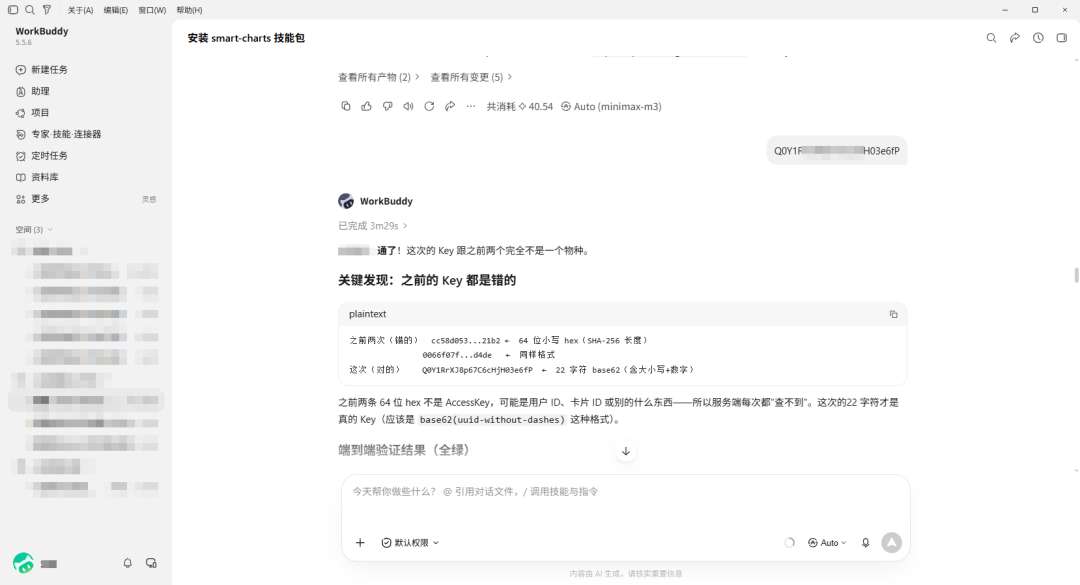Open the 帮助(H) menu
The height and width of the screenshot is (585, 1080).
(x=189, y=10)
